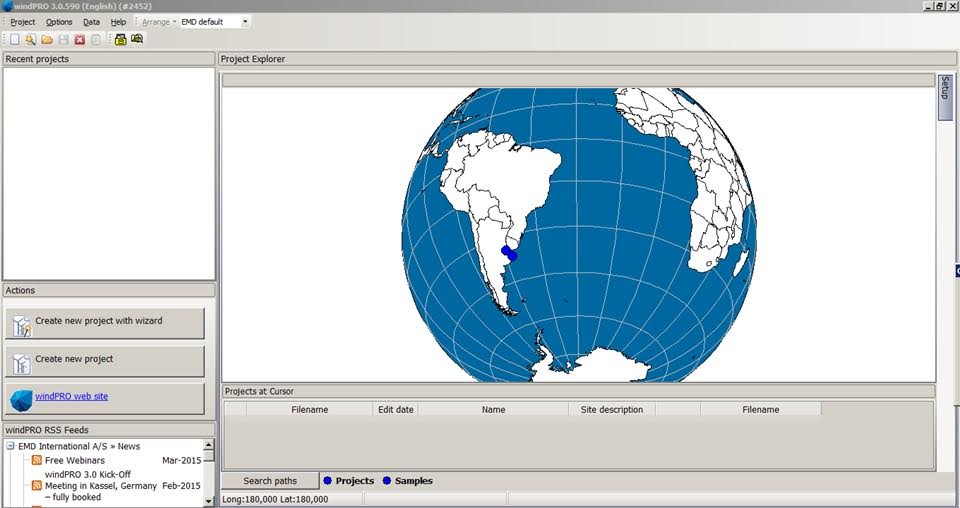Click the blue dot next to Samples
960x508 pixels.
(x=387, y=480)
